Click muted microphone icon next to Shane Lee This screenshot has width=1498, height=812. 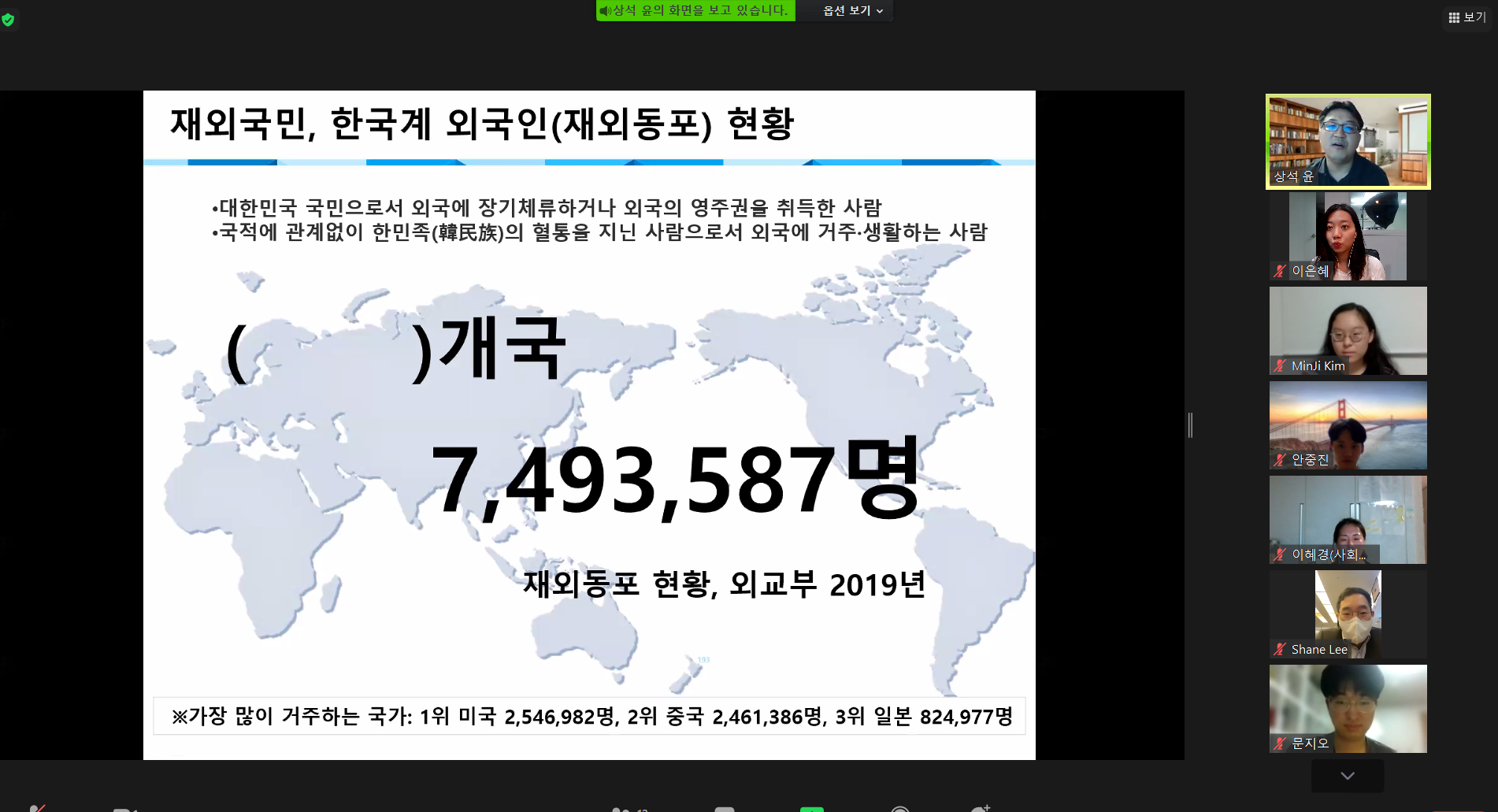point(1280,649)
